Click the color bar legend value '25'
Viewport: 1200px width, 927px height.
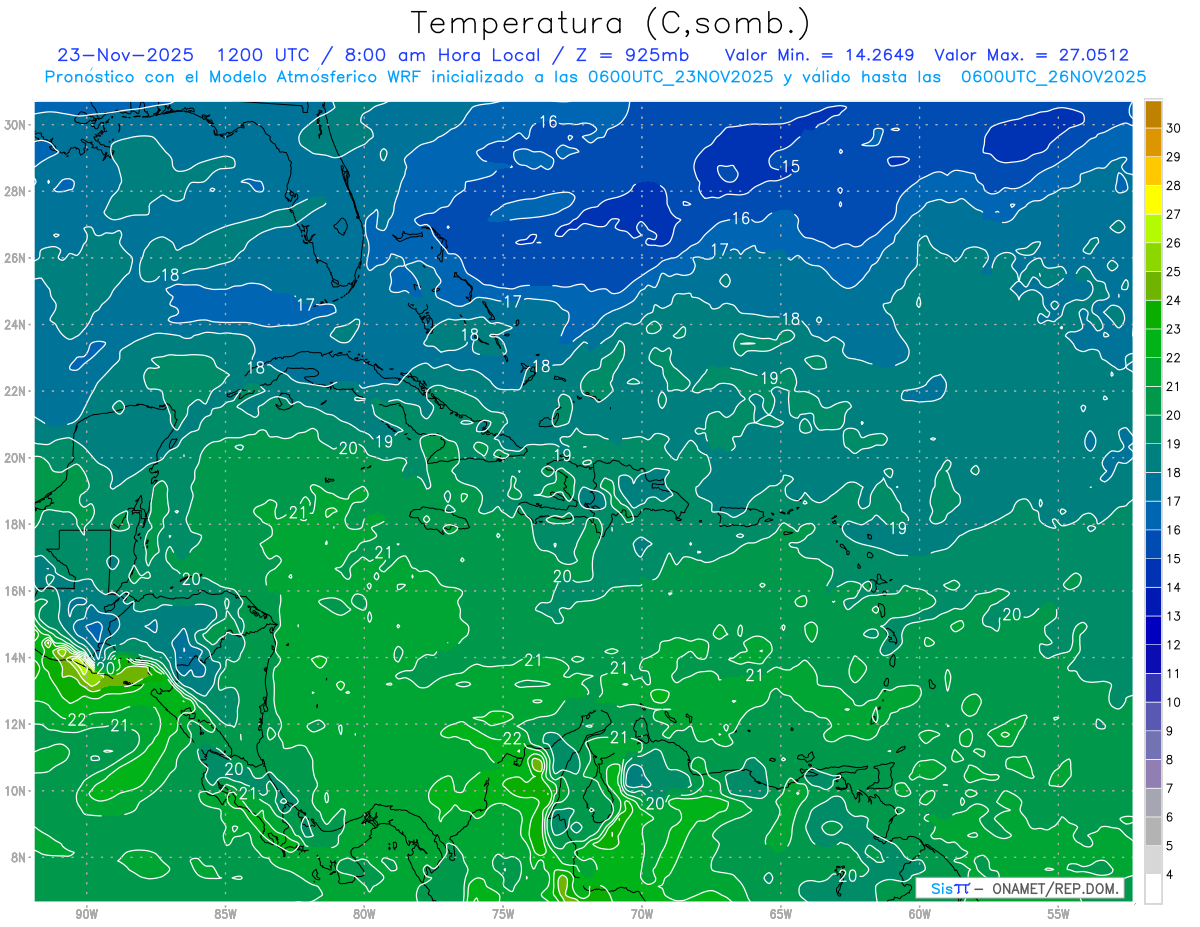pyautogui.click(x=1173, y=271)
